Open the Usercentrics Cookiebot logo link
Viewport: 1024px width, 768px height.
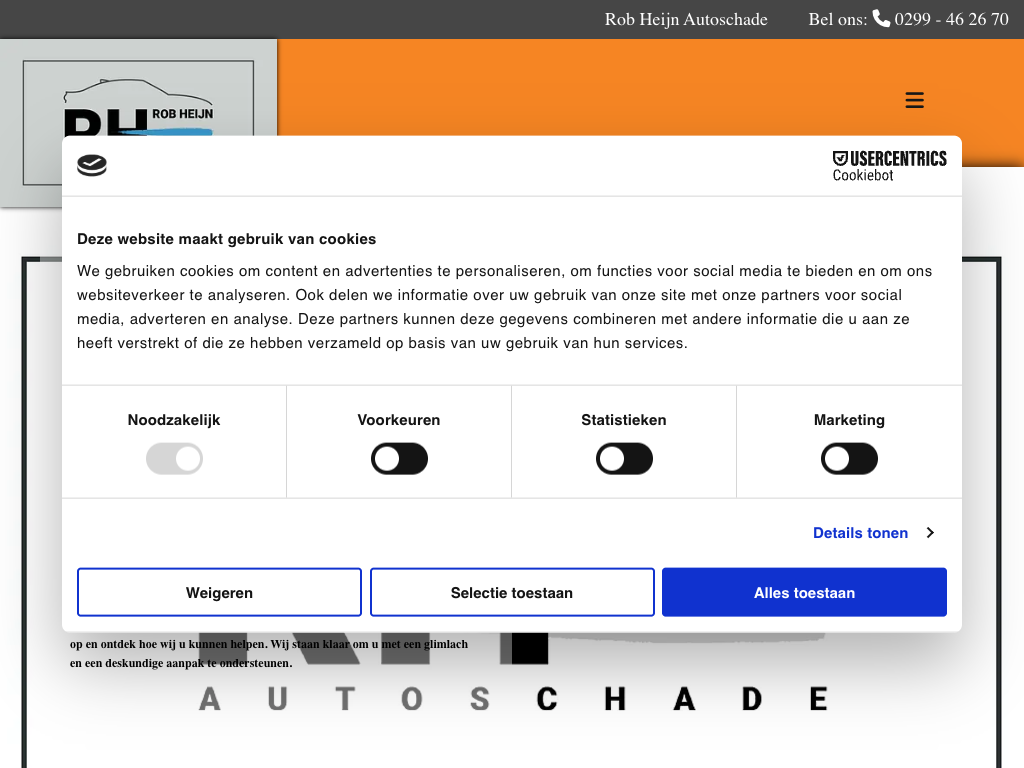pyautogui.click(x=889, y=166)
